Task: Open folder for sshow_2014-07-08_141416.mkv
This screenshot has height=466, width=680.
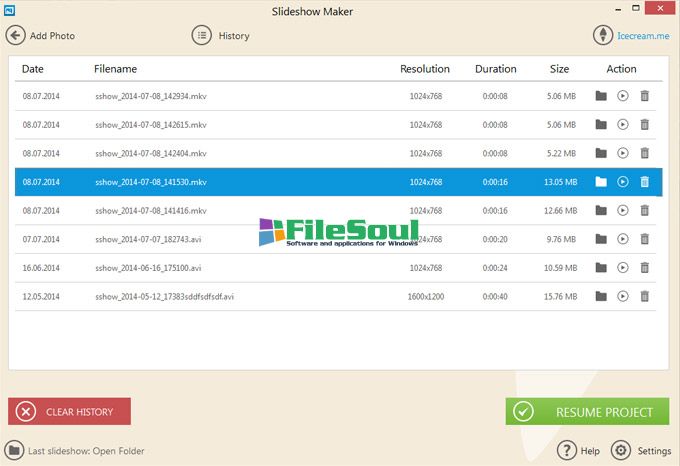Action: (x=601, y=211)
